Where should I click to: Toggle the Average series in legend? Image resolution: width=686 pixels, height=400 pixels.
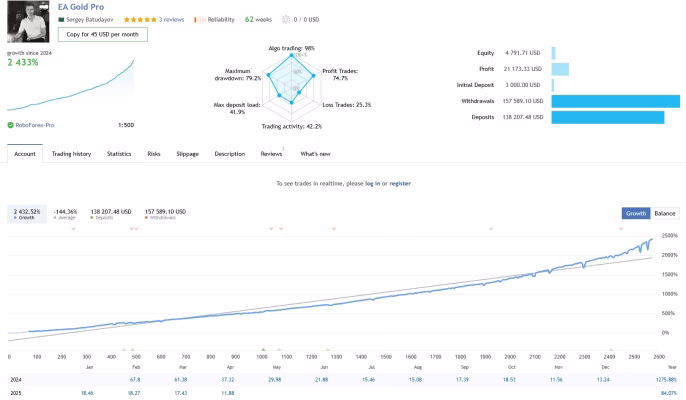pyautogui.click(x=65, y=214)
